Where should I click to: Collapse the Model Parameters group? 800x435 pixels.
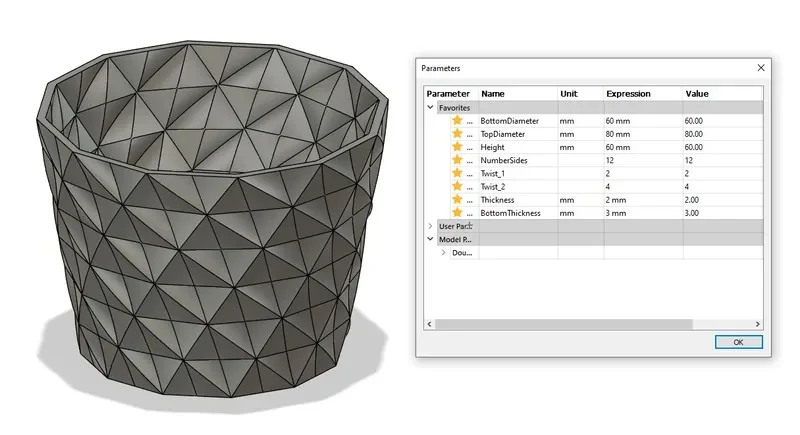431,239
